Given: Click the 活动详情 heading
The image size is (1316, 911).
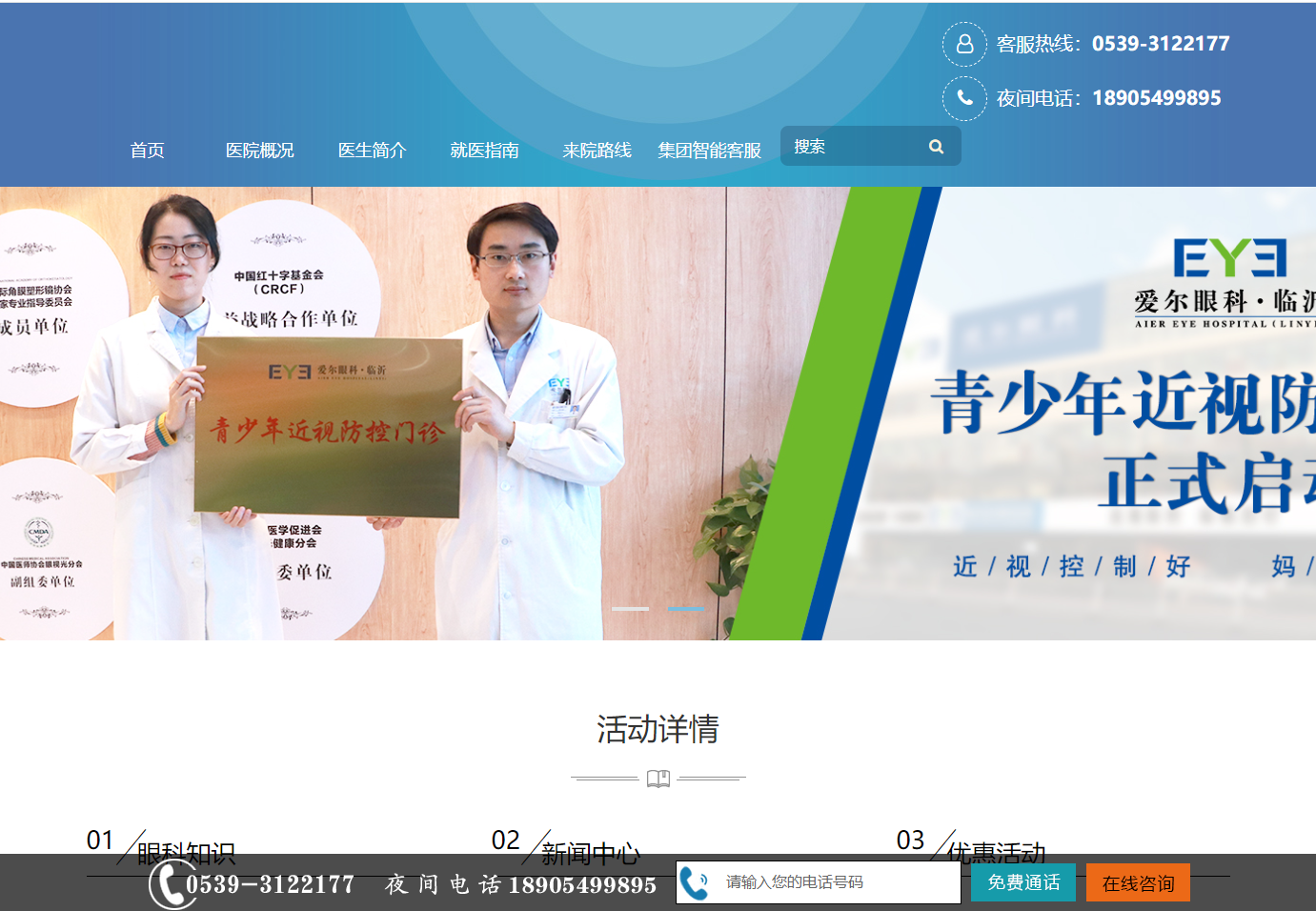Looking at the screenshot, I should (x=658, y=729).
